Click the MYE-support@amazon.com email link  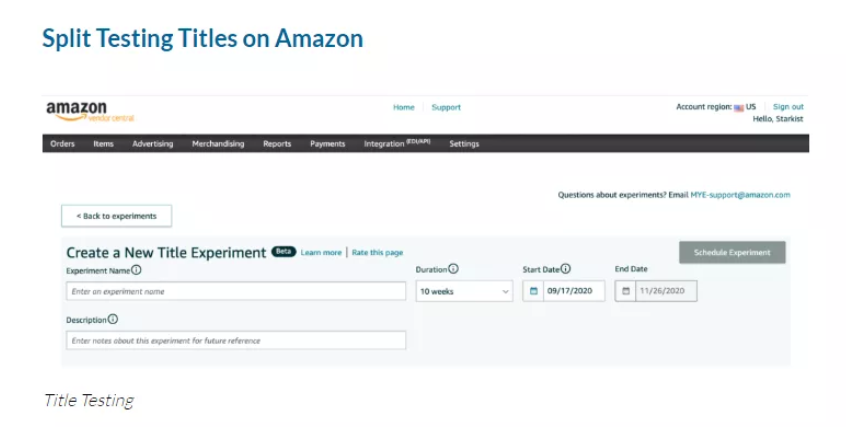point(740,195)
